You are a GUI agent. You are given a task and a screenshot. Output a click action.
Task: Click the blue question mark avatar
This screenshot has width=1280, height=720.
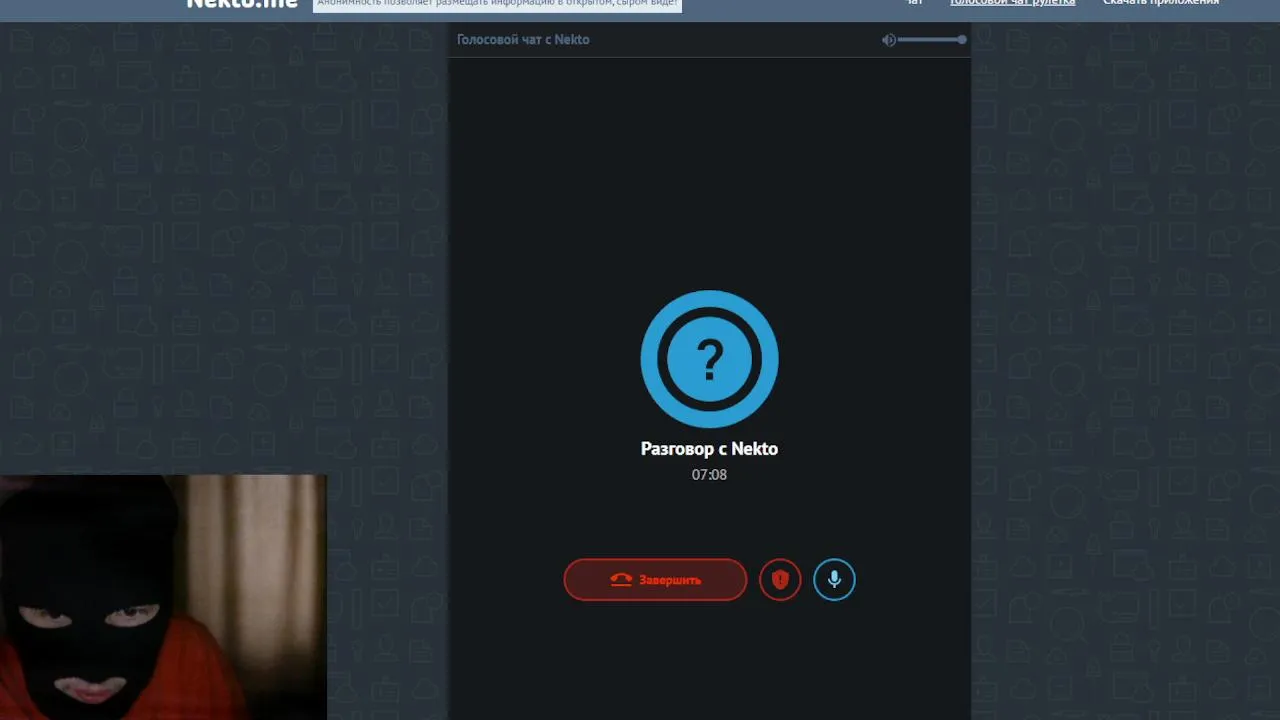pos(709,359)
